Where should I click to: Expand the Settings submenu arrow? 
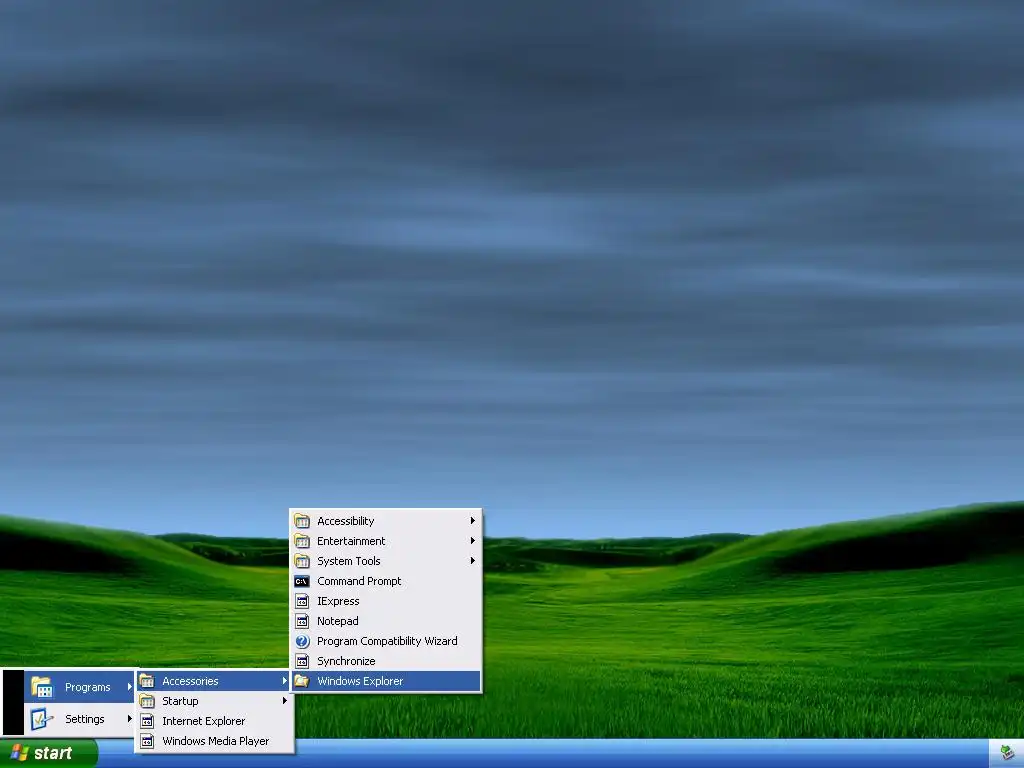pyautogui.click(x=129, y=718)
